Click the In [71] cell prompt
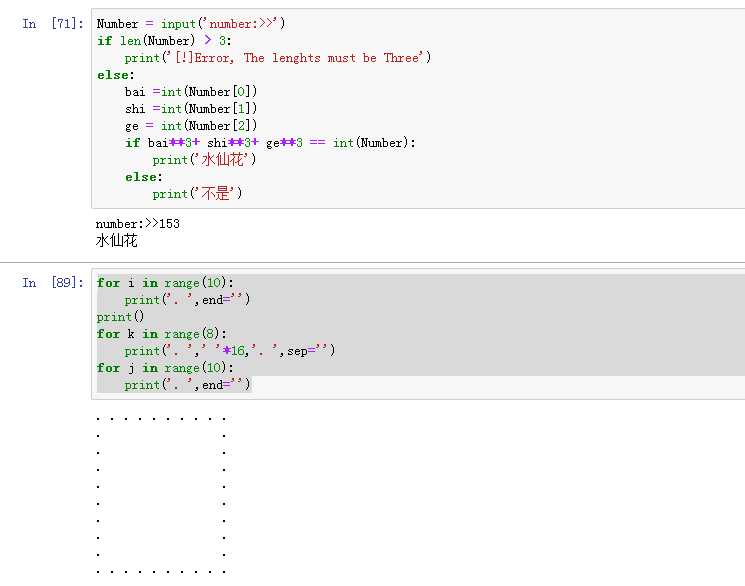Viewport: 745px width, 586px height. click(53, 23)
